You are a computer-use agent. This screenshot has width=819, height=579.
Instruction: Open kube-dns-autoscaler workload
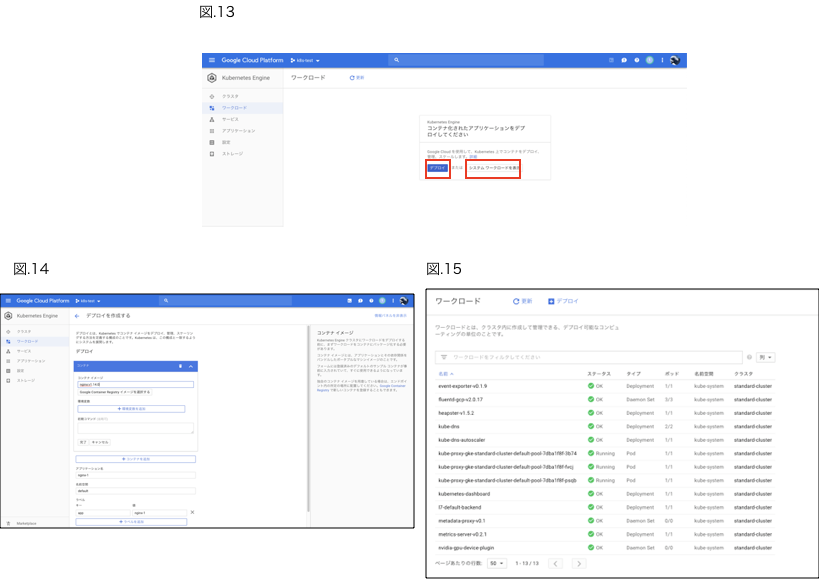point(462,440)
